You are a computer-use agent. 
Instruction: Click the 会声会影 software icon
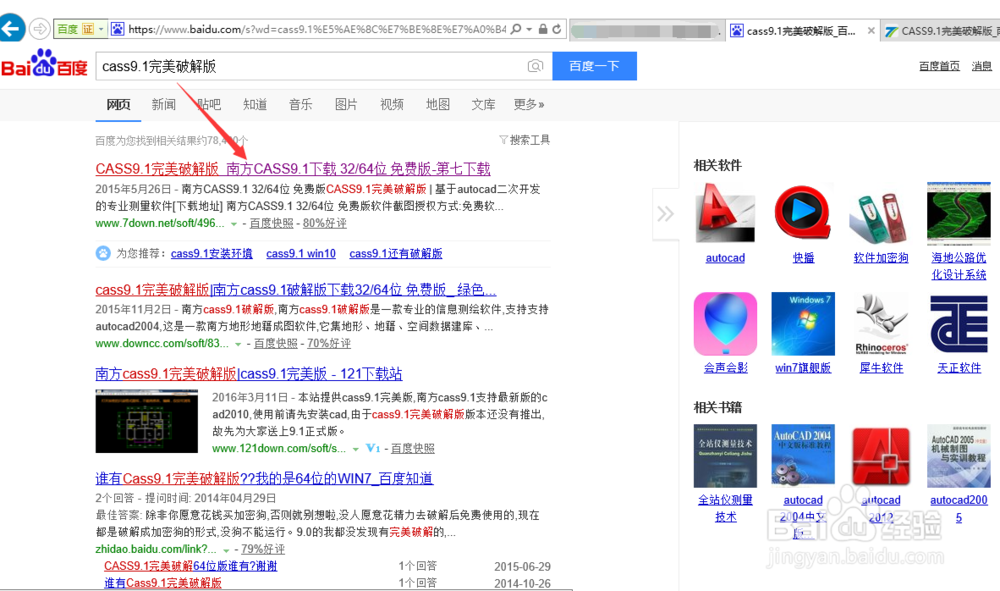coord(724,323)
